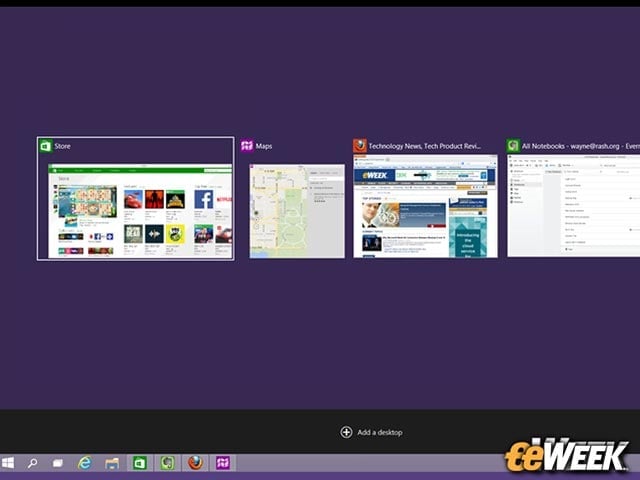Select the Maps icon on the taskbar
The image size is (640, 480).
[x=223, y=463]
